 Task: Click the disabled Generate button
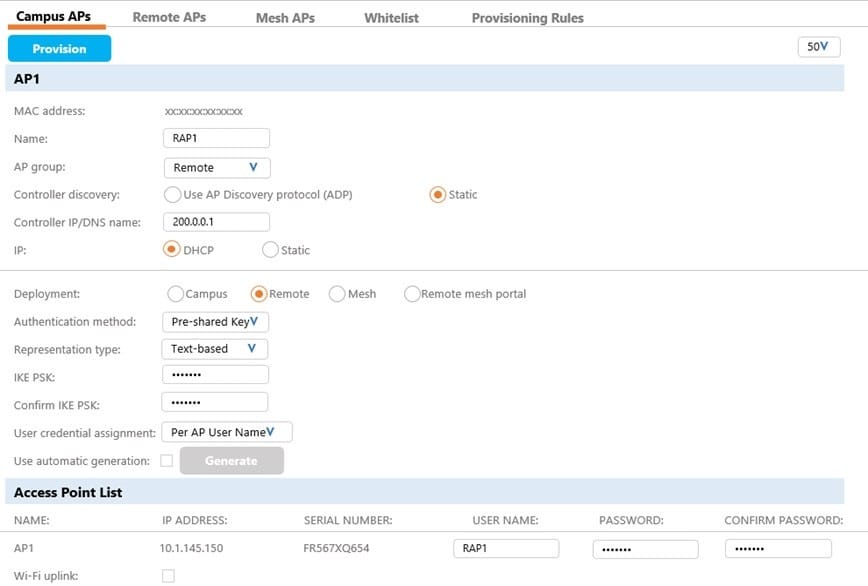pos(231,461)
